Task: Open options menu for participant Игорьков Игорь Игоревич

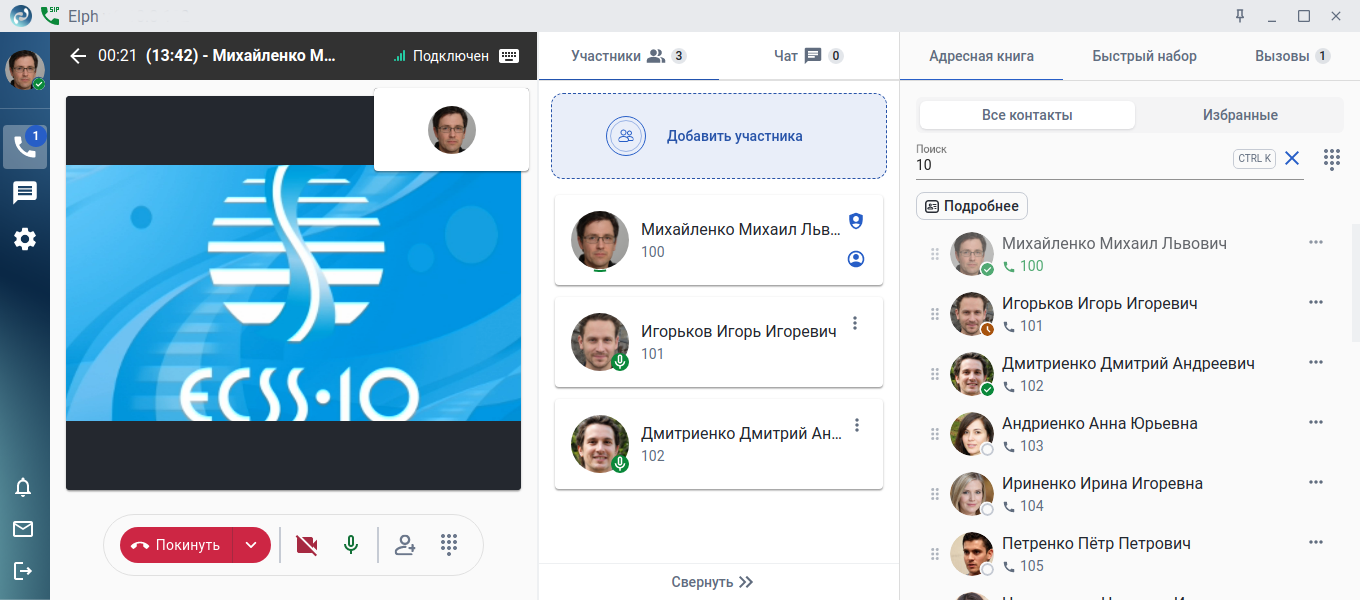Action: [x=855, y=323]
